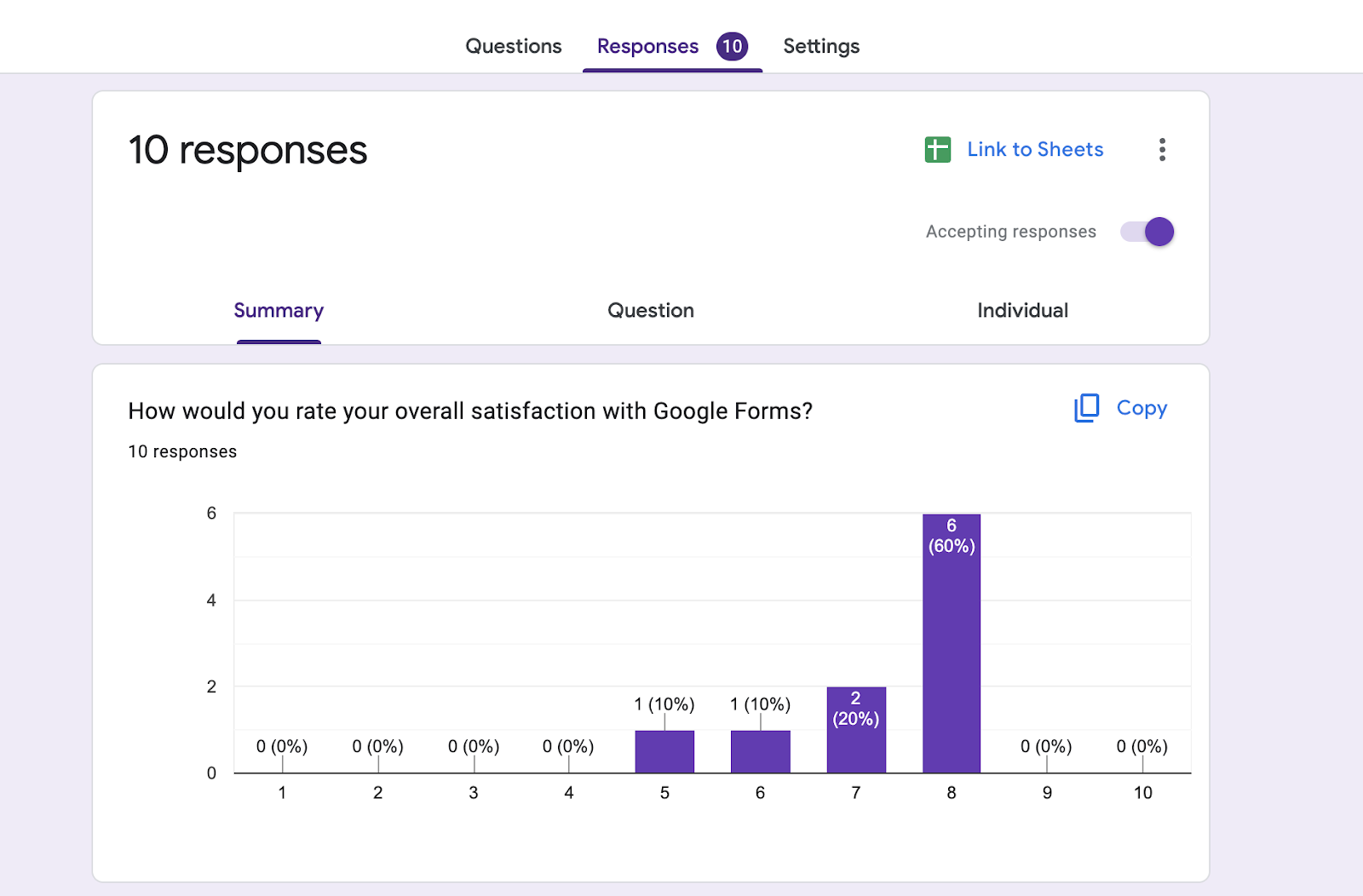1363x896 pixels.
Task: Click the tallest bar for rating 8
Action: pyautogui.click(x=952, y=647)
